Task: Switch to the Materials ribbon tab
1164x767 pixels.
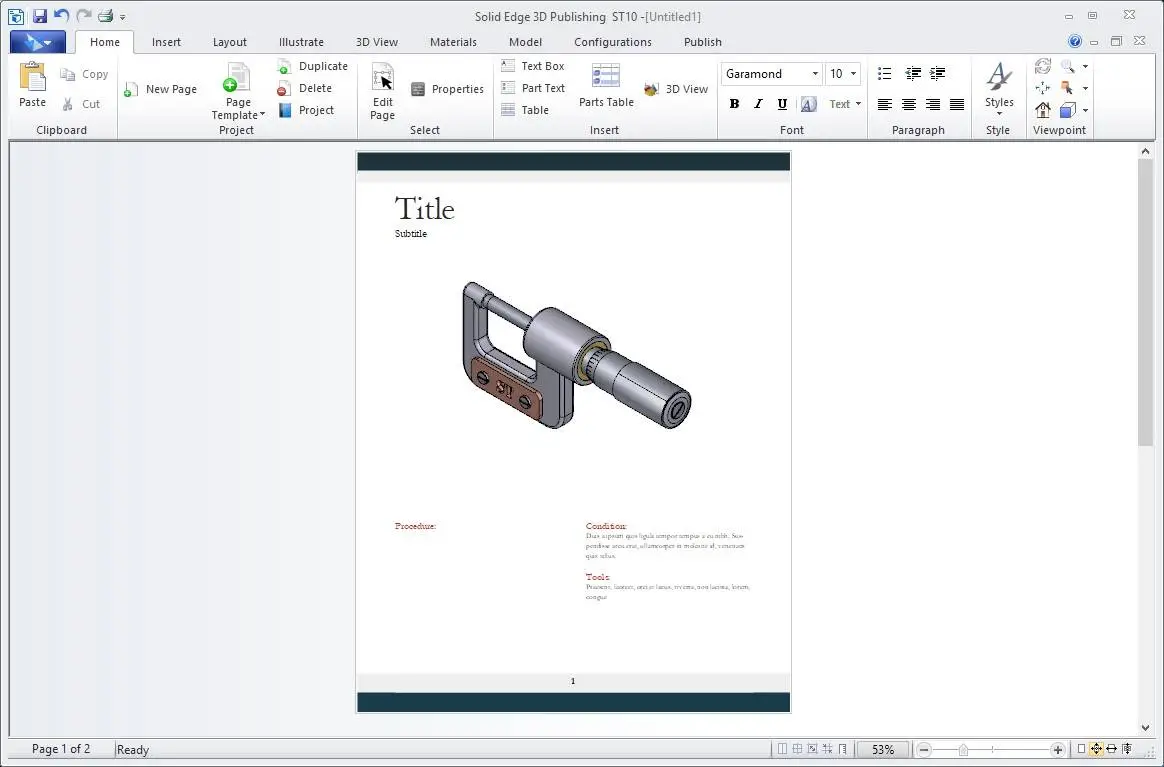Action: click(x=453, y=42)
